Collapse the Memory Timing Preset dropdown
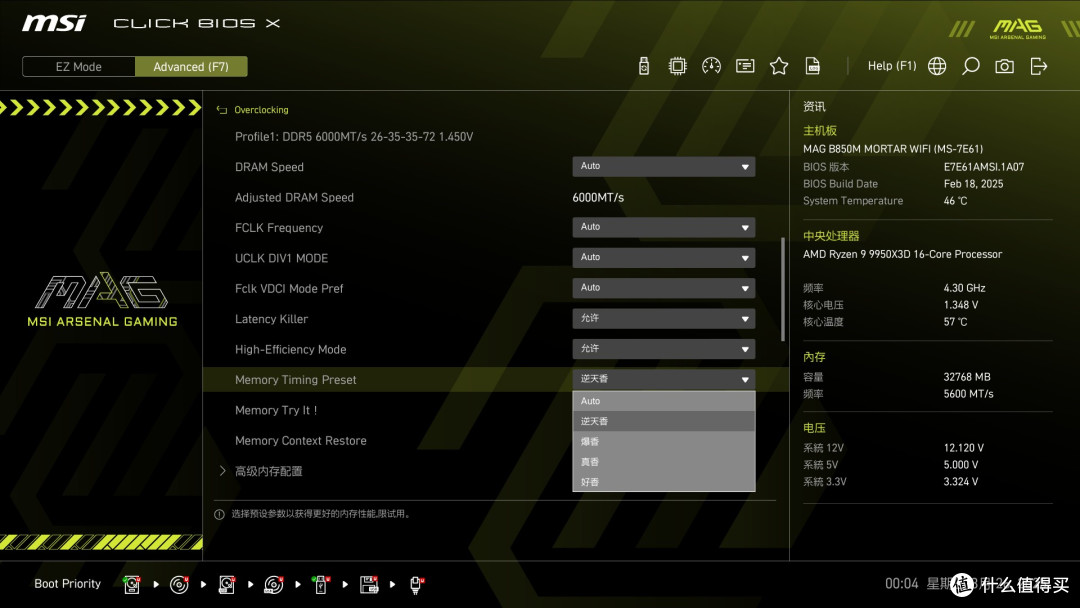The image size is (1080, 608). click(663, 379)
